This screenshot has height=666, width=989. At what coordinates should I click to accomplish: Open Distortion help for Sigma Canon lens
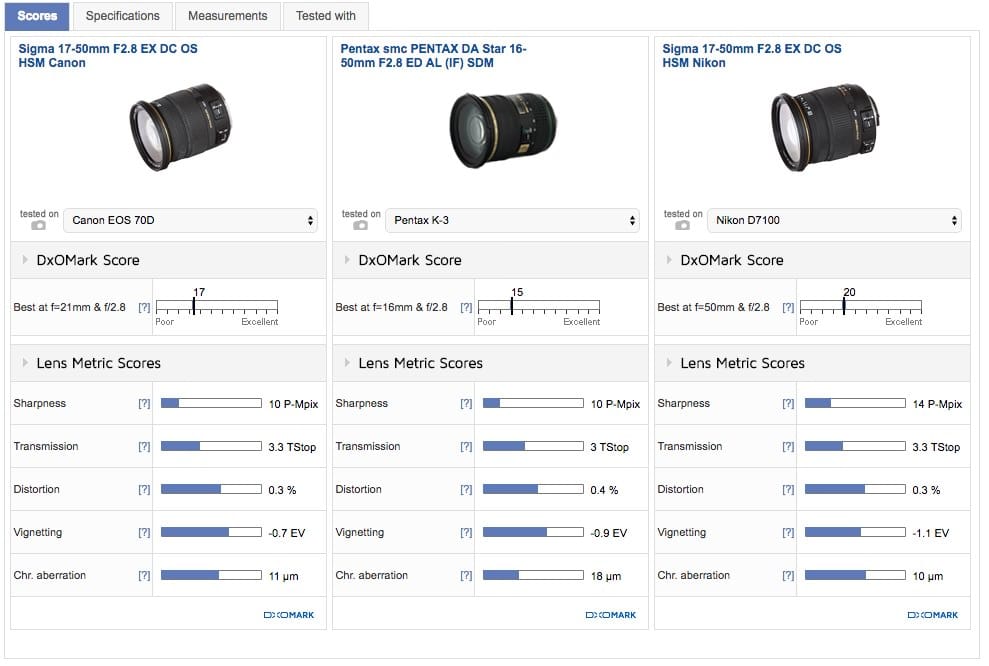144,489
